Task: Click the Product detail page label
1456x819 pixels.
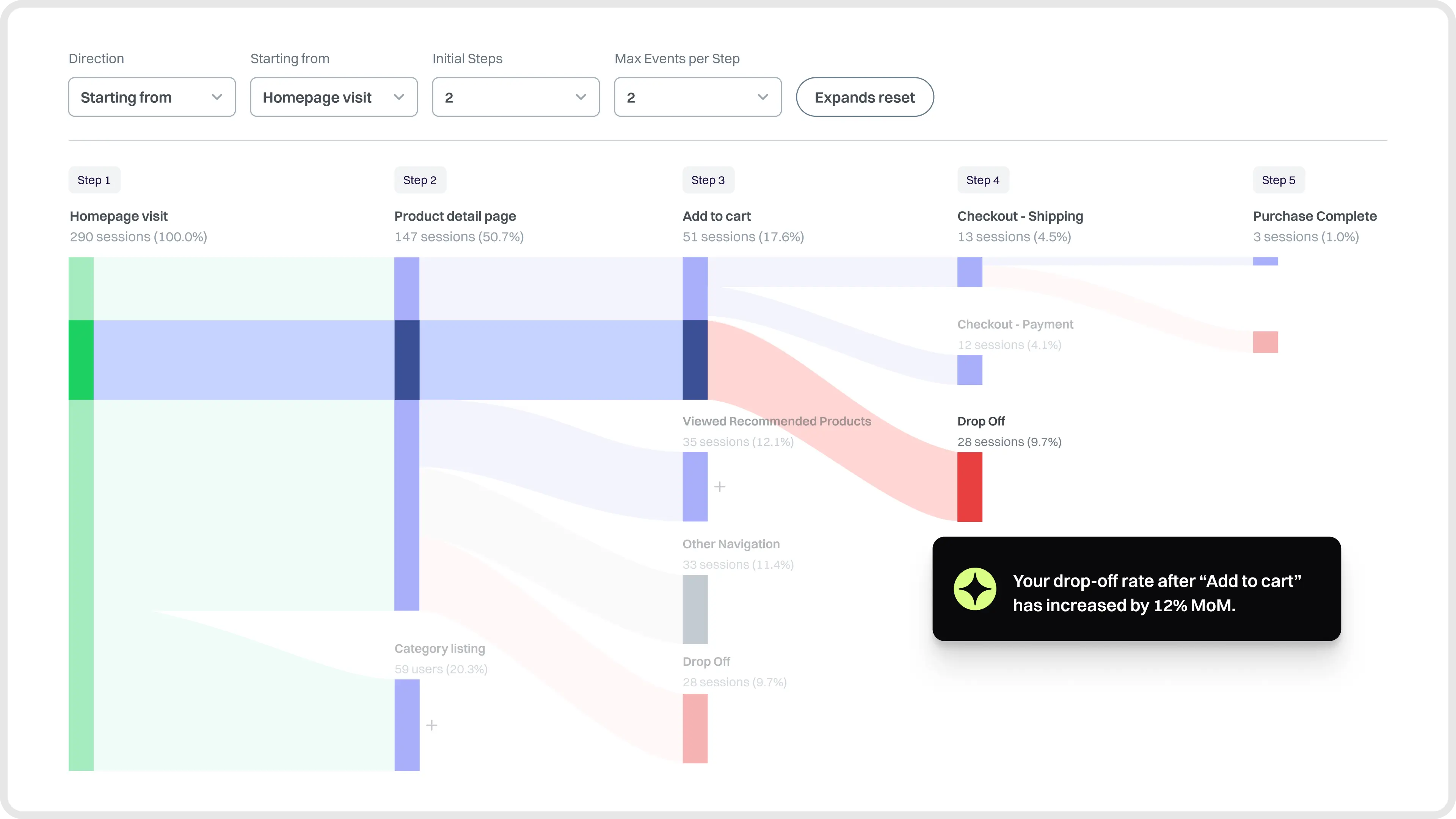Action: (x=455, y=216)
